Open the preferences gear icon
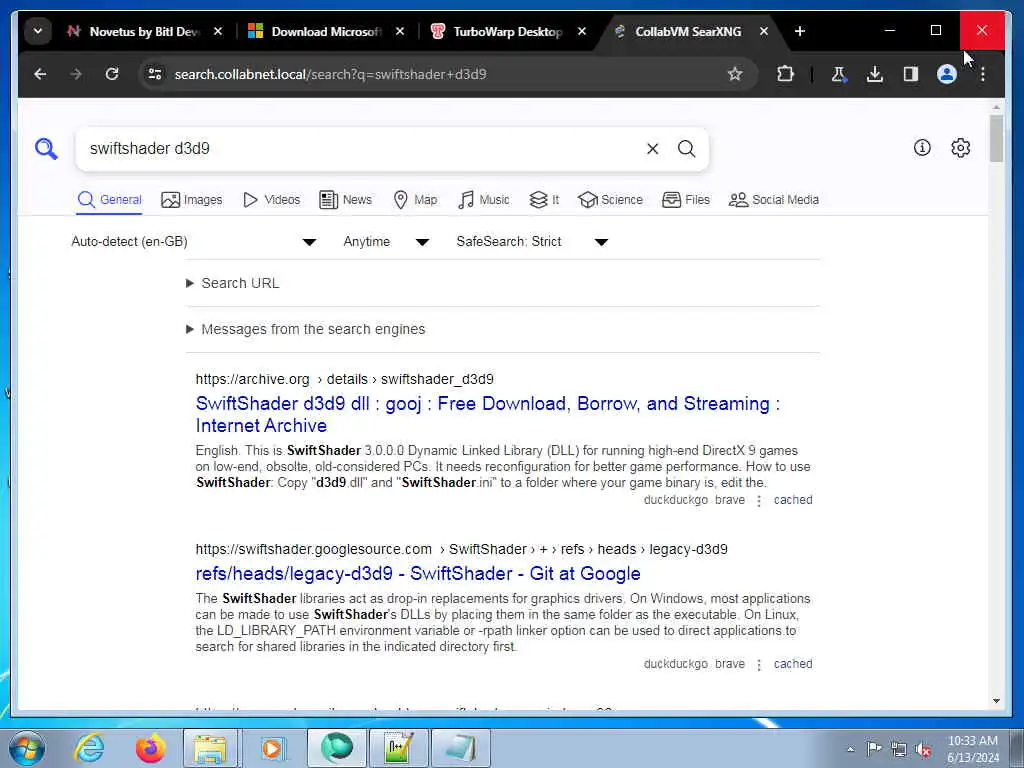Screen dimensions: 1024x768 pos(960,148)
